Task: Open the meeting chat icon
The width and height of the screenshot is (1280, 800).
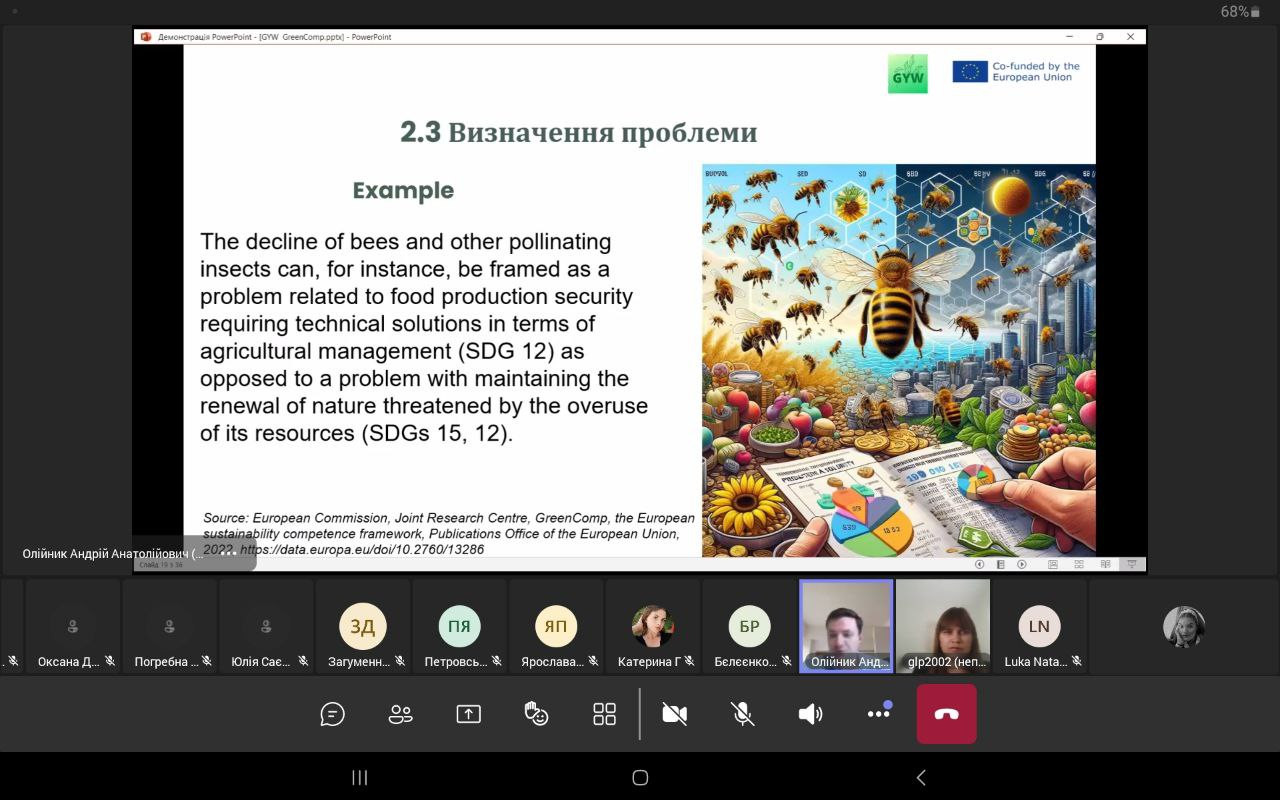Action: 332,714
